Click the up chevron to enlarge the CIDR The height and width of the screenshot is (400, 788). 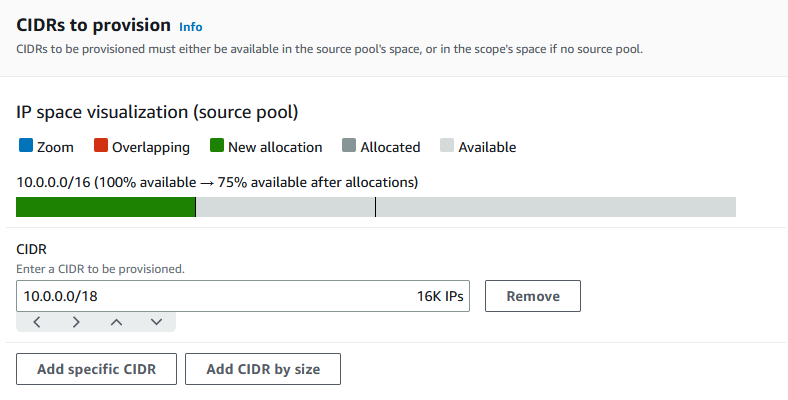116,322
